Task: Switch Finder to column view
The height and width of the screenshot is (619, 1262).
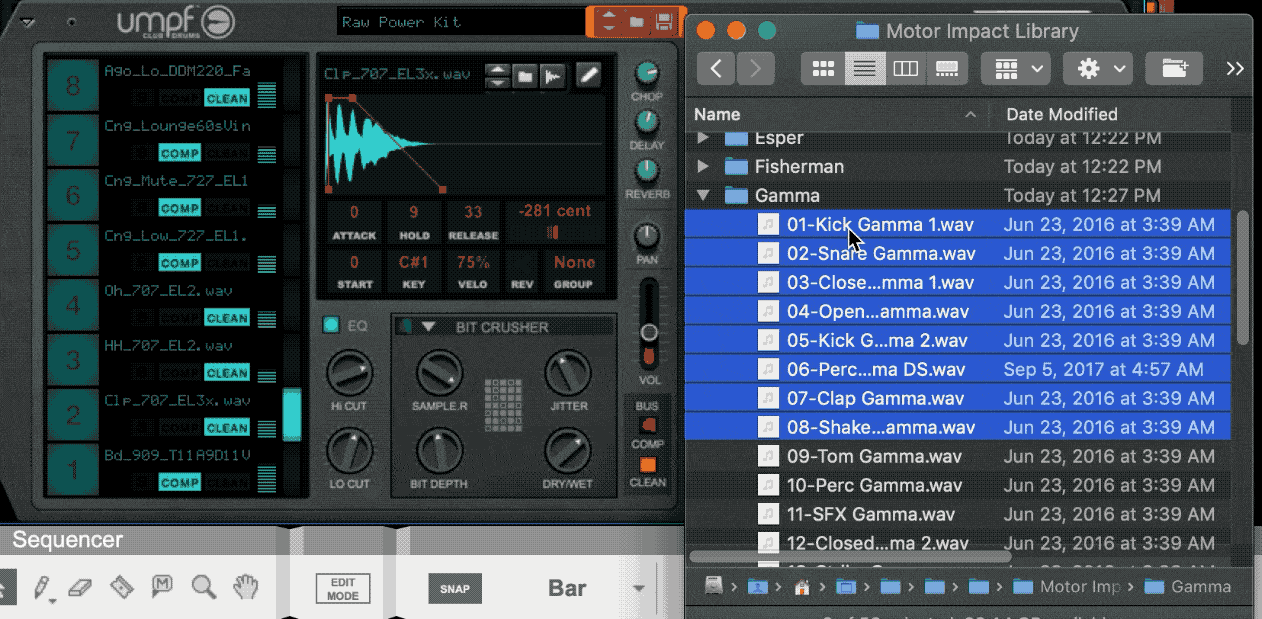Action: [x=906, y=68]
